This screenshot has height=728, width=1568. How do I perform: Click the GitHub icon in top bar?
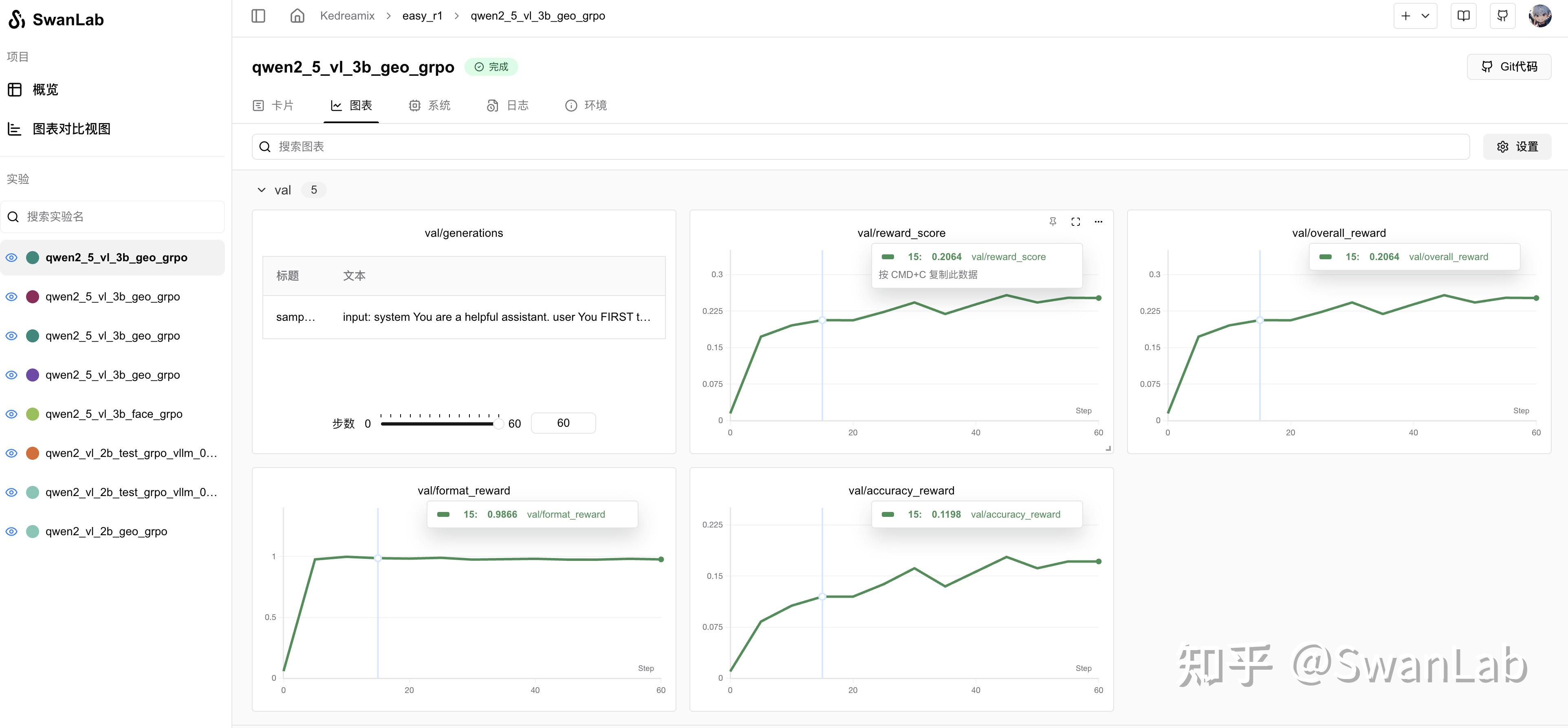click(x=1502, y=16)
